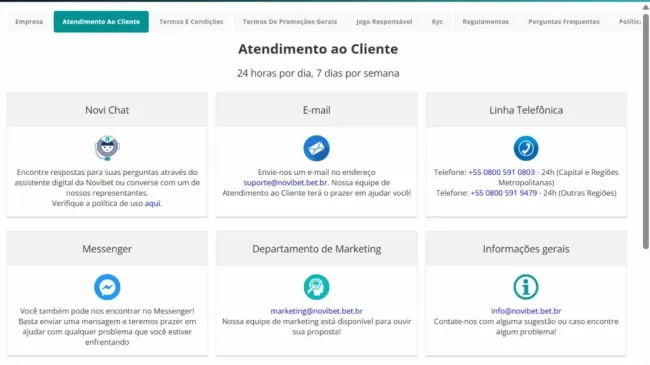
Task: Click the 'Linha Telefônica' card header
Action: (x=526, y=110)
